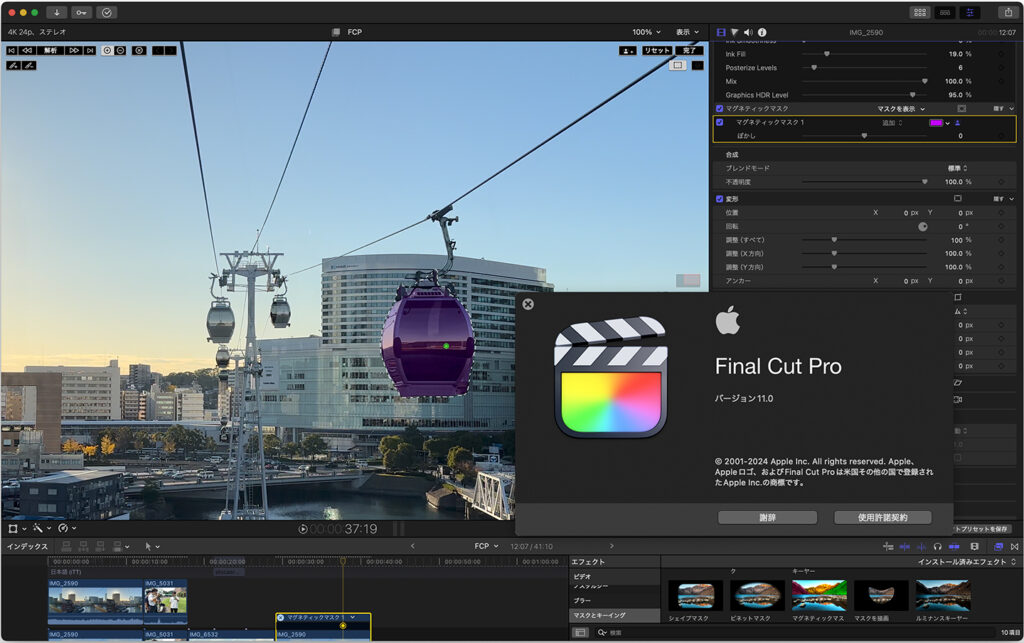The height and width of the screenshot is (643, 1024).
Task: Click the 謝辞 acknowledgements button
Action: pos(767,518)
